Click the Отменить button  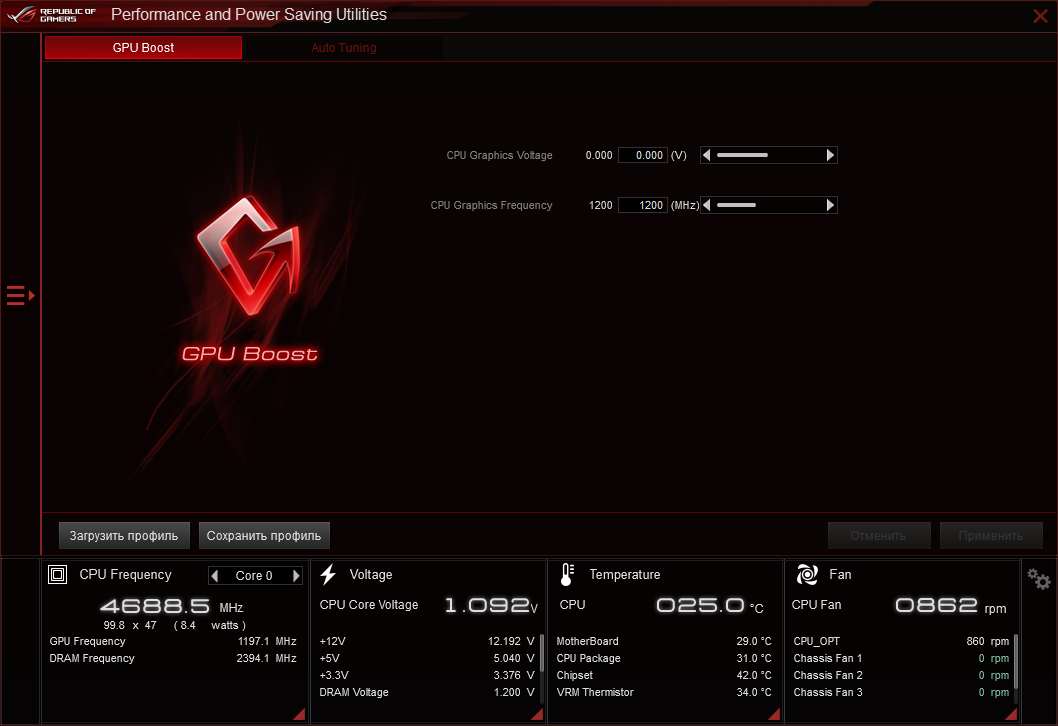click(x=879, y=536)
